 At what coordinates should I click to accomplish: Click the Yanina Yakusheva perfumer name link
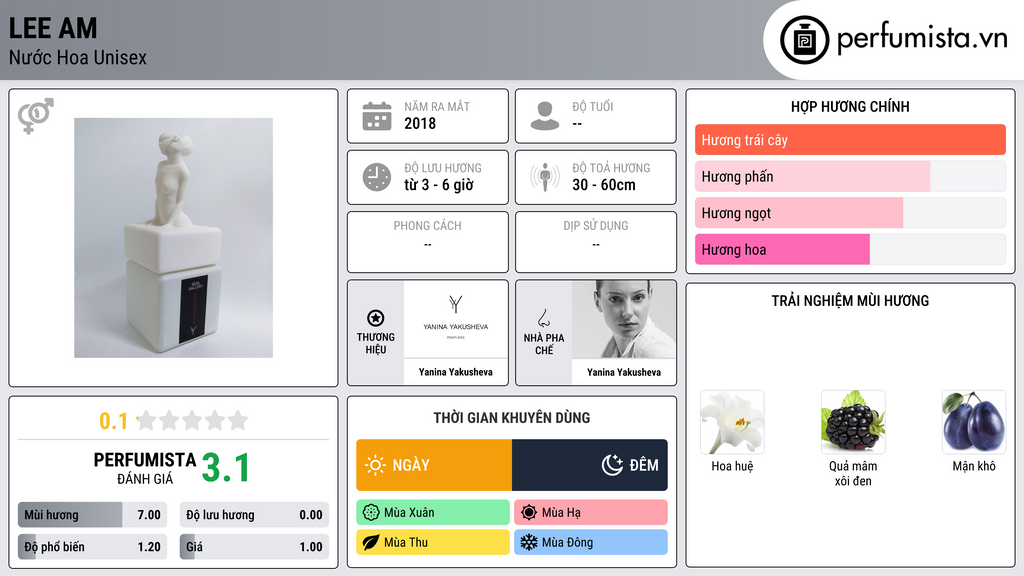624,372
